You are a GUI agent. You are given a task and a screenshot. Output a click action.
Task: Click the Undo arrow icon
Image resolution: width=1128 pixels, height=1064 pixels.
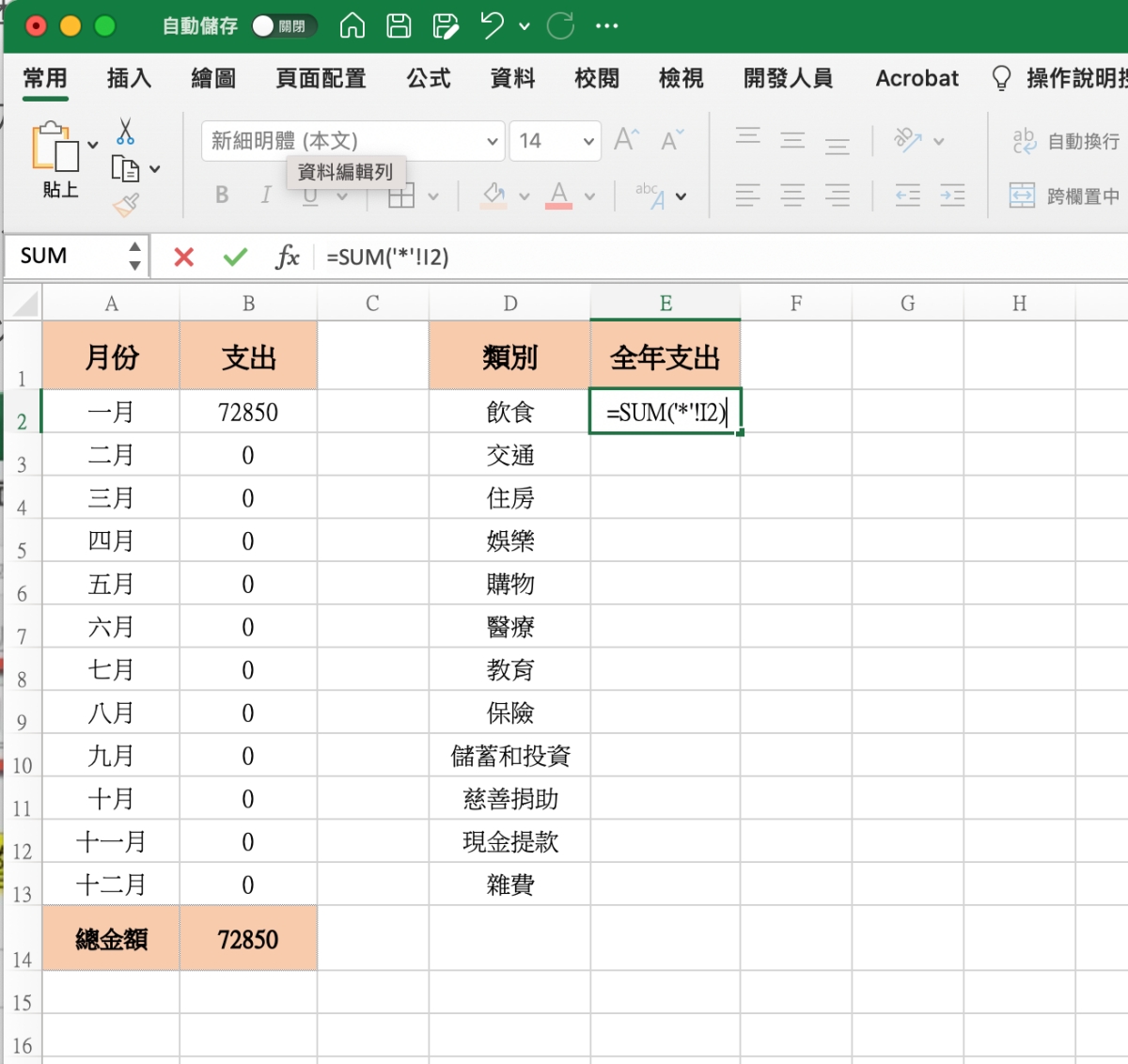coord(492,25)
